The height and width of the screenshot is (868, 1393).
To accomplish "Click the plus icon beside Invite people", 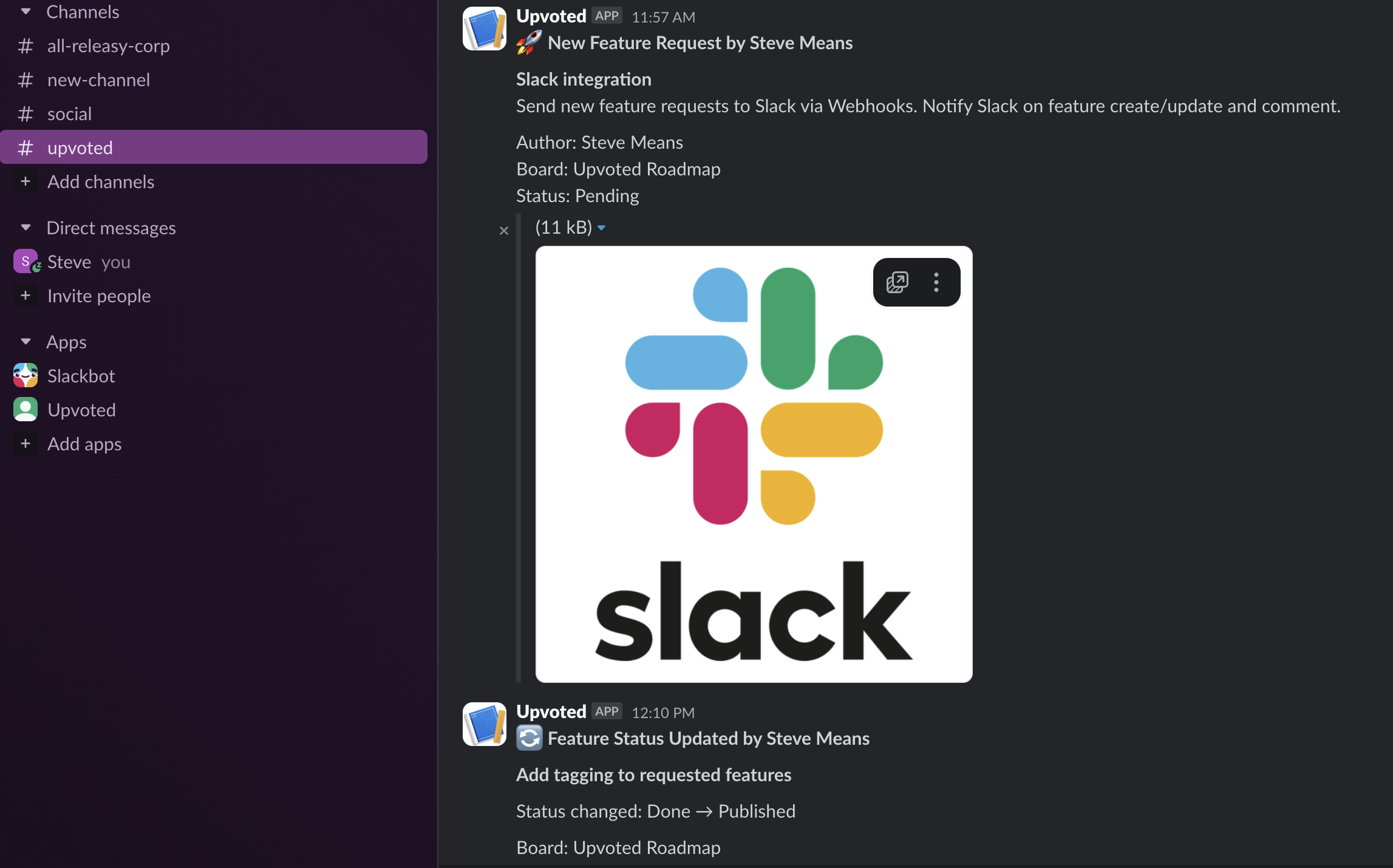I will tap(26, 296).
